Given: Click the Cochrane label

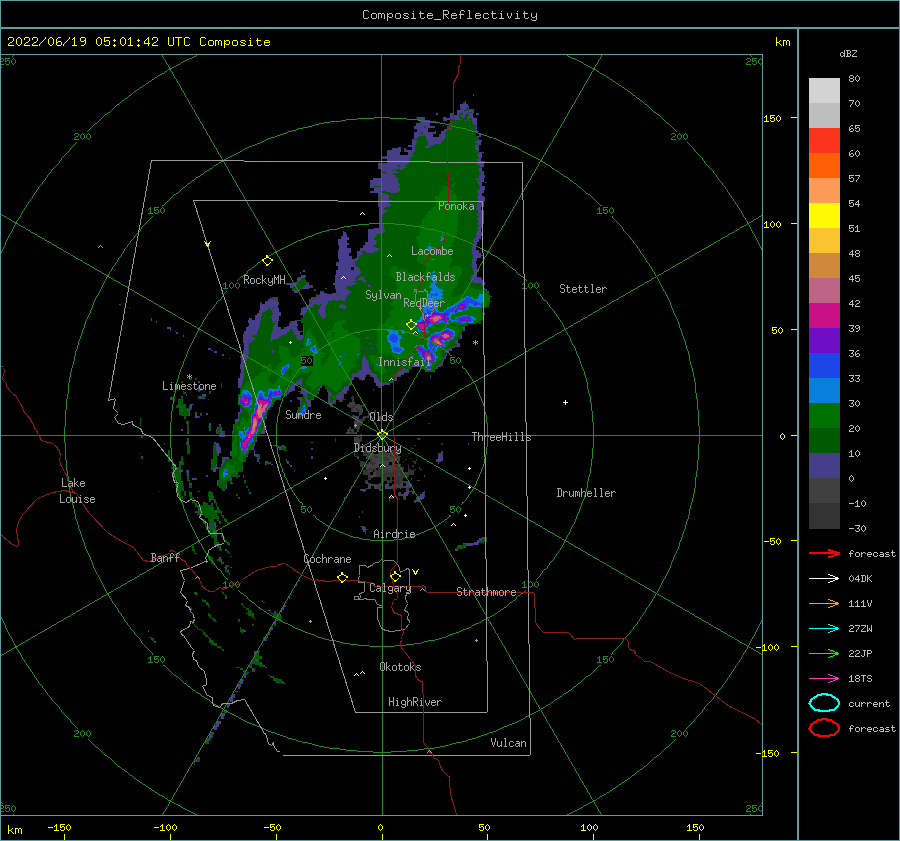Looking at the screenshot, I should (x=327, y=559).
